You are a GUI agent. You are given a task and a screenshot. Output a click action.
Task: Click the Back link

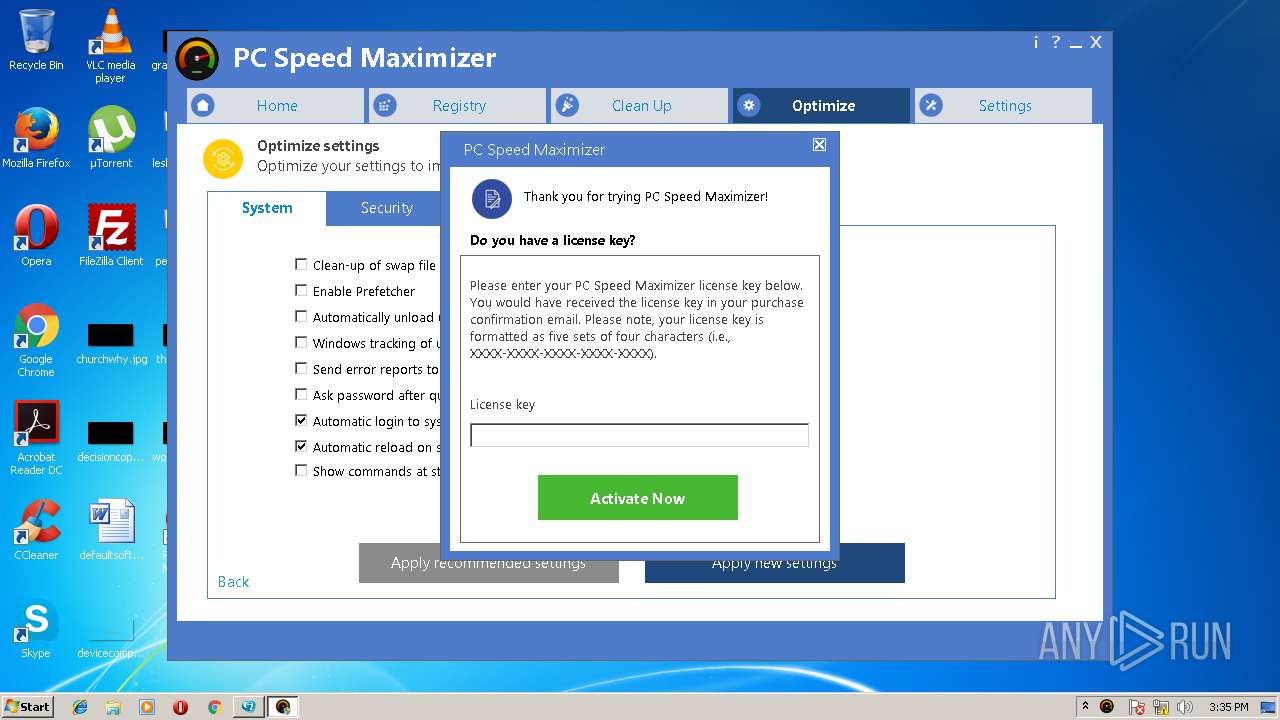pyautogui.click(x=233, y=582)
